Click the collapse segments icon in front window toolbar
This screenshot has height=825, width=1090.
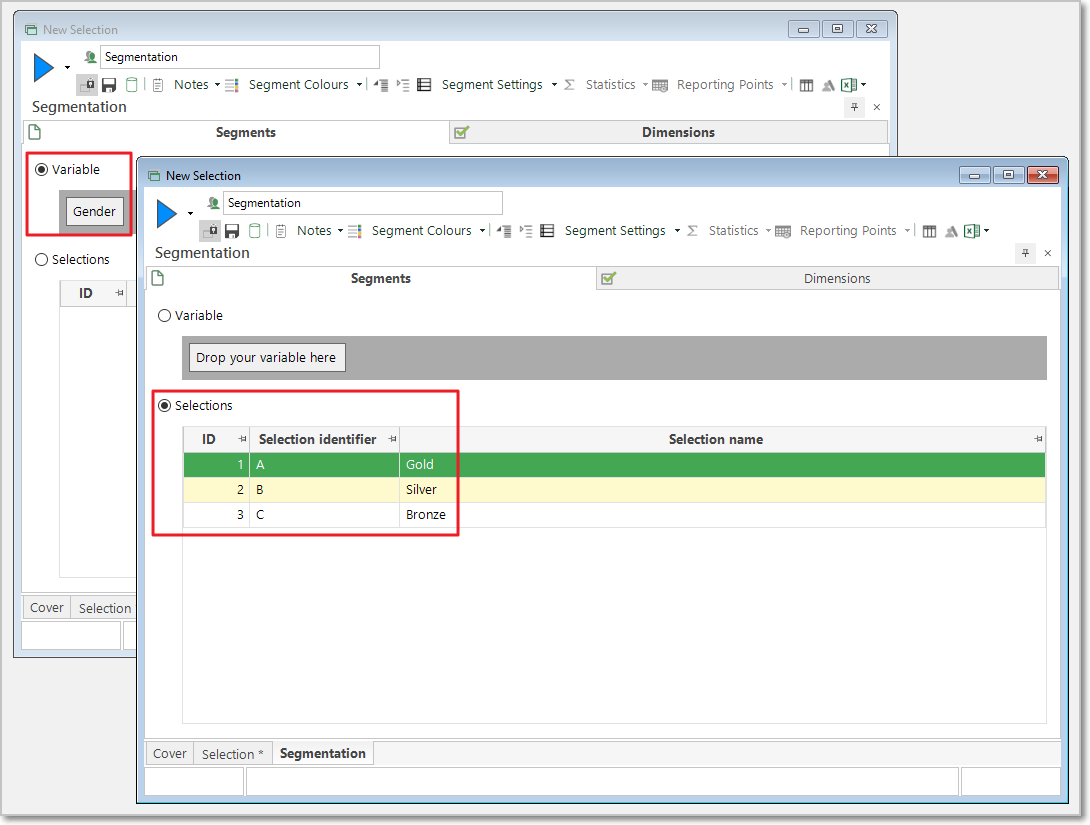504,231
